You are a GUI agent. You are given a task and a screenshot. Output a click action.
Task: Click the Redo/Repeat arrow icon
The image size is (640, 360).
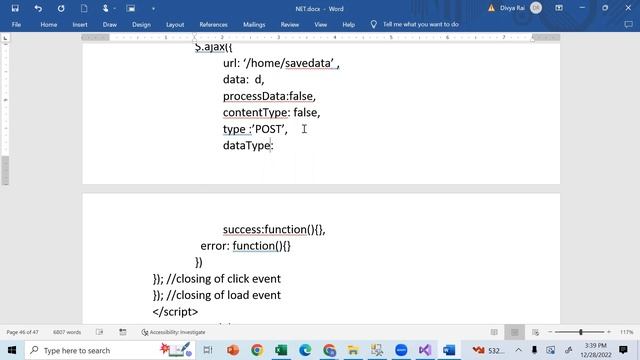pos(61,8)
